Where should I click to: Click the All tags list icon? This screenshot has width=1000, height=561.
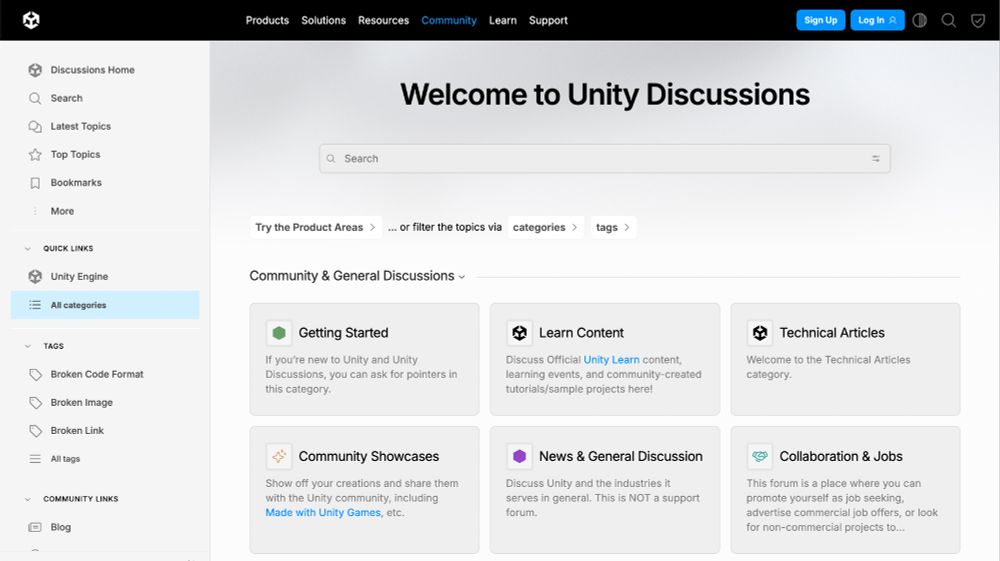[35, 459]
